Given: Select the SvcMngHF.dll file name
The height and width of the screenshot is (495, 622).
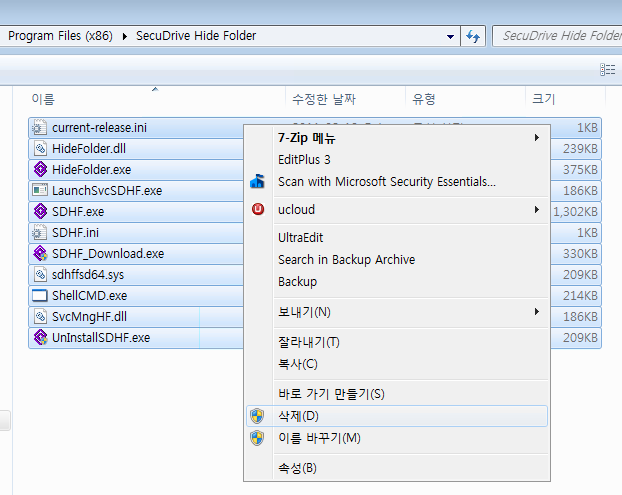Looking at the screenshot, I should click(89, 317).
